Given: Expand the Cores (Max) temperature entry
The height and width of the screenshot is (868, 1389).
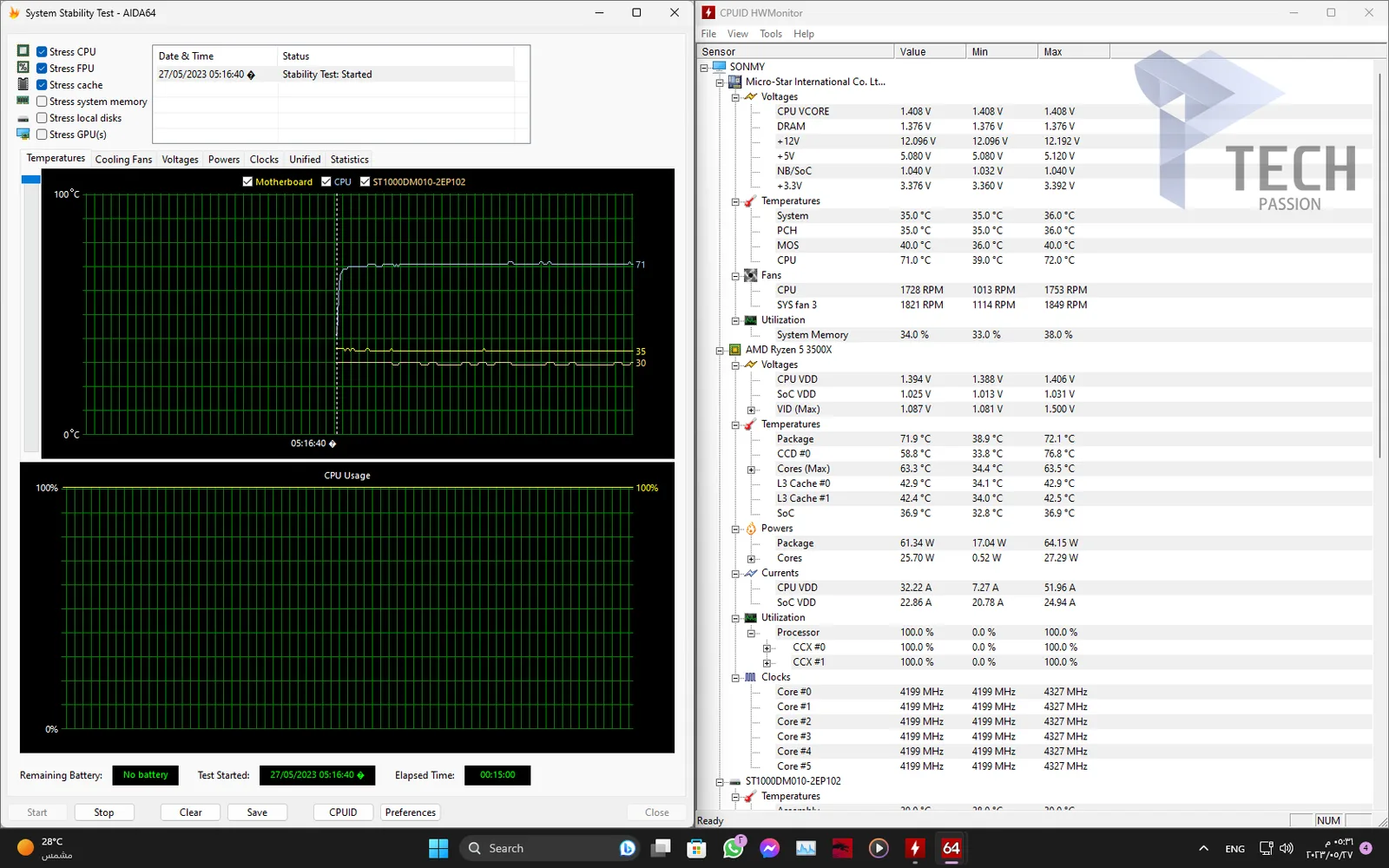Looking at the screenshot, I should [x=751, y=470].
